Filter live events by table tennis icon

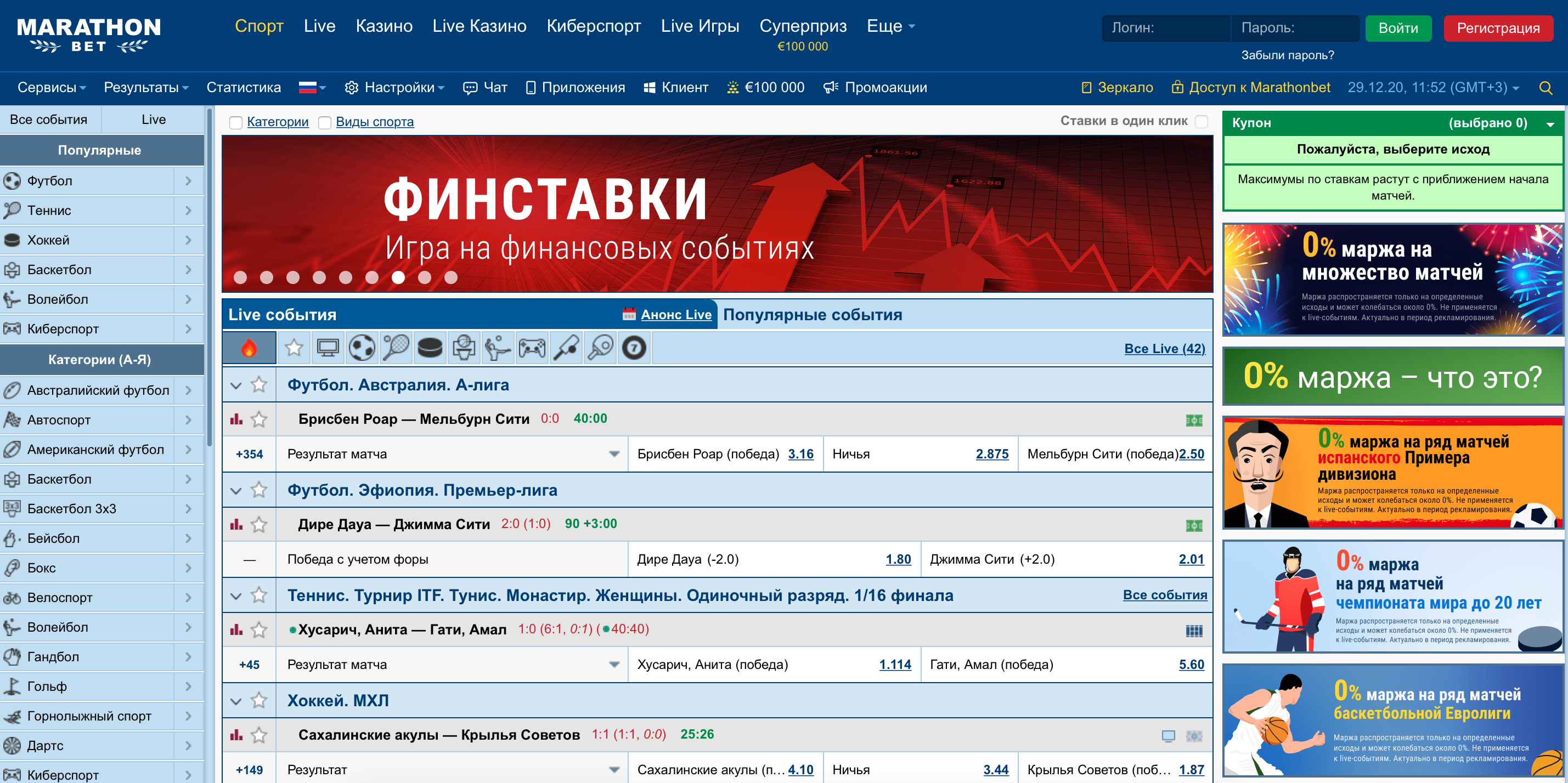pyautogui.click(x=600, y=348)
